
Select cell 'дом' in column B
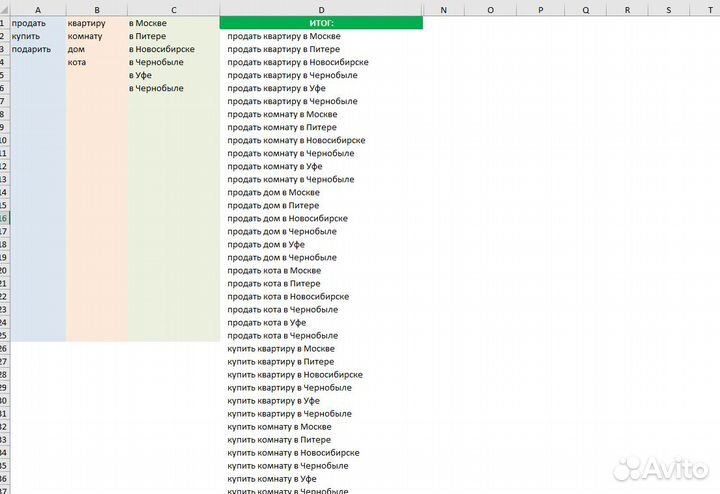[x=96, y=49]
